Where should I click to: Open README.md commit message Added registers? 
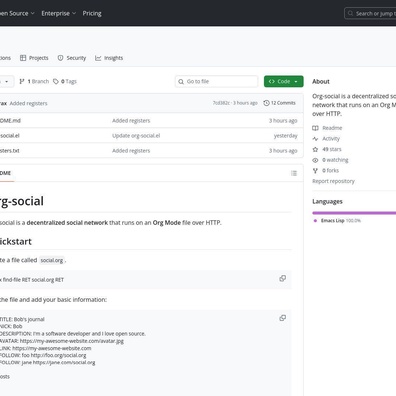(131, 121)
